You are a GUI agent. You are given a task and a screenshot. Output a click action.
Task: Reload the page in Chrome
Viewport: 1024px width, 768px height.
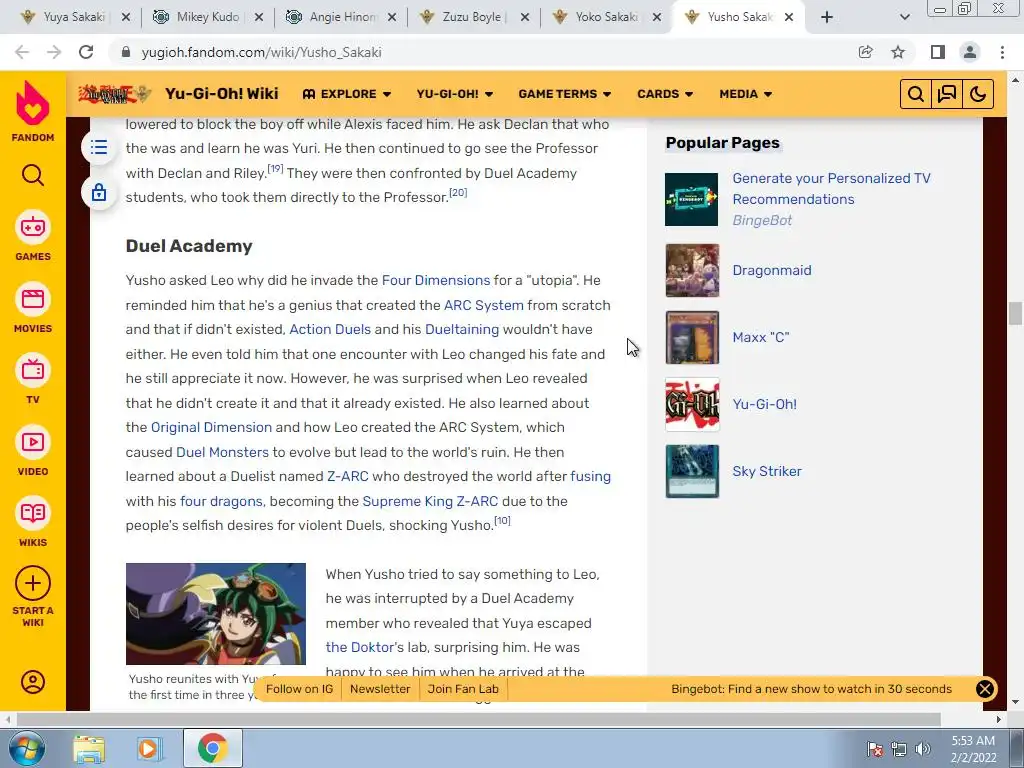[x=86, y=52]
